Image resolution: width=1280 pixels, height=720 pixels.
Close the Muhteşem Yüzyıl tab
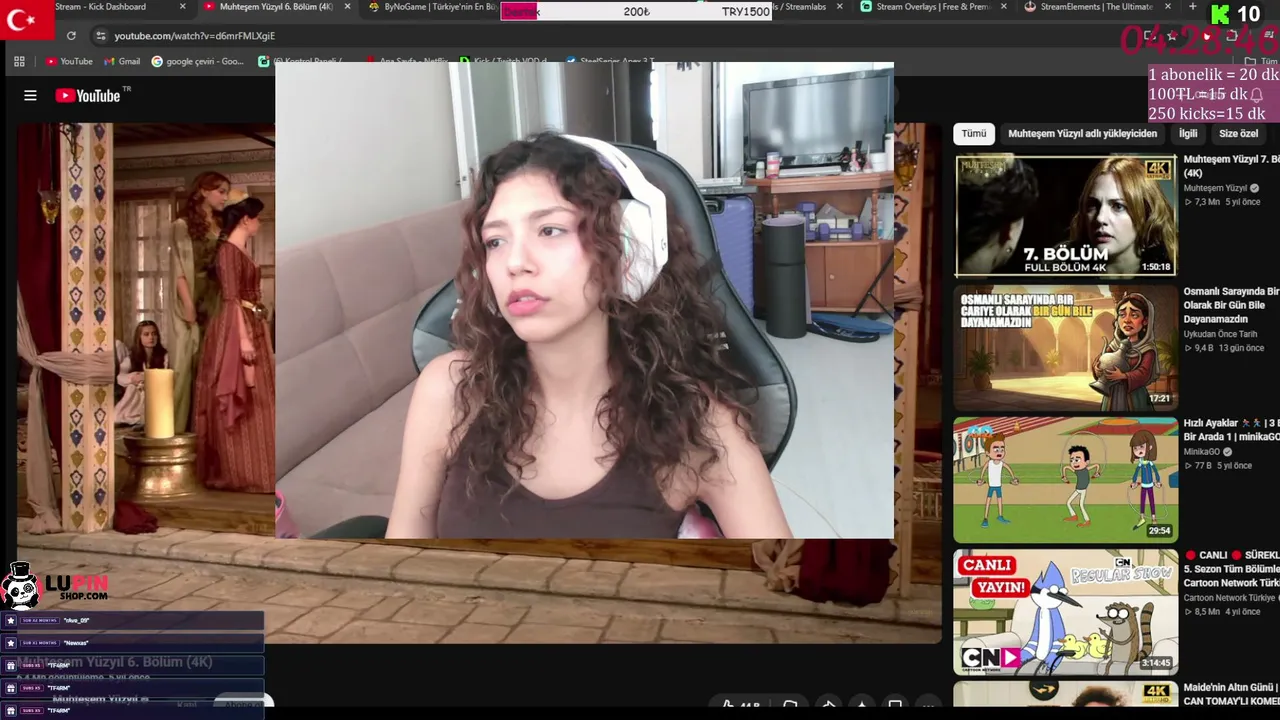[x=347, y=7]
